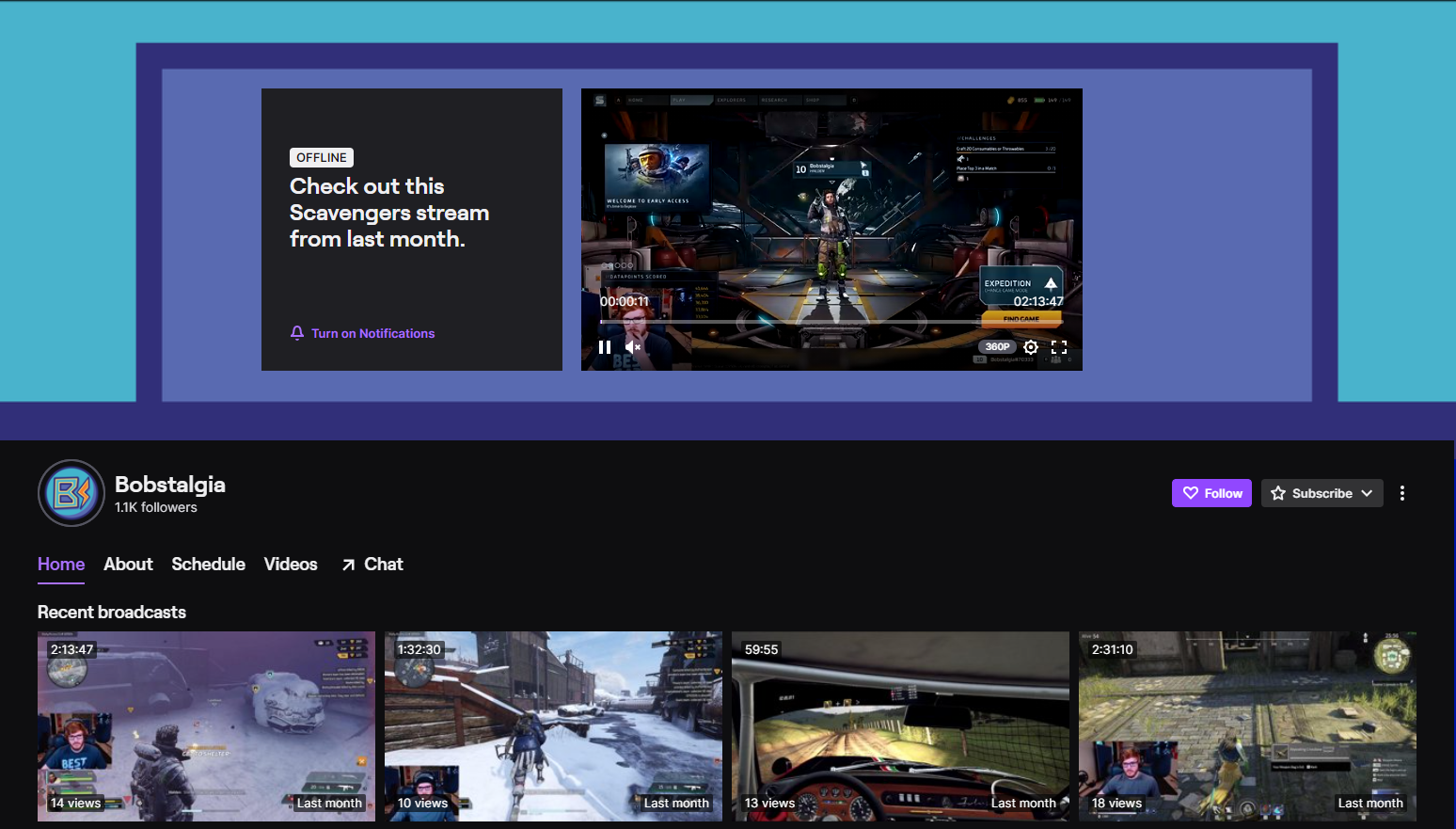Expand the Subscribe dropdown chevron
The width and height of the screenshot is (1456, 829).
tap(1367, 493)
